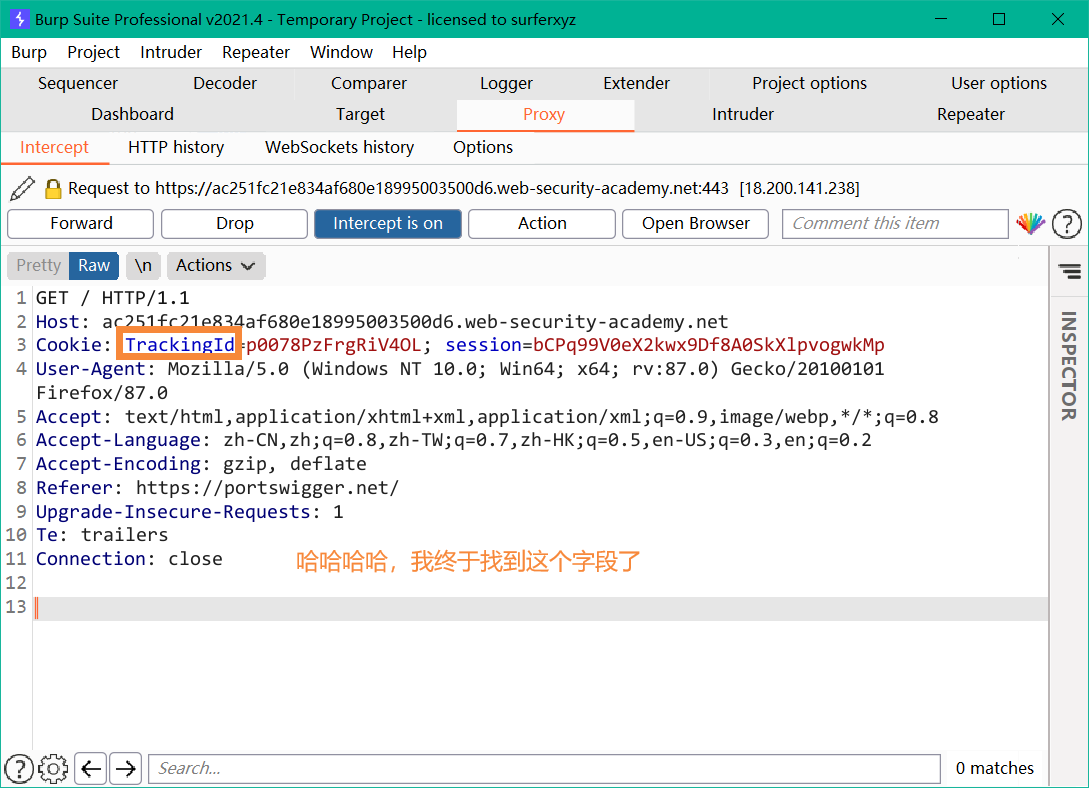Click the Upgrade-Insecure-Requests header line
Screen dimensions: 1089x788
[190, 512]
